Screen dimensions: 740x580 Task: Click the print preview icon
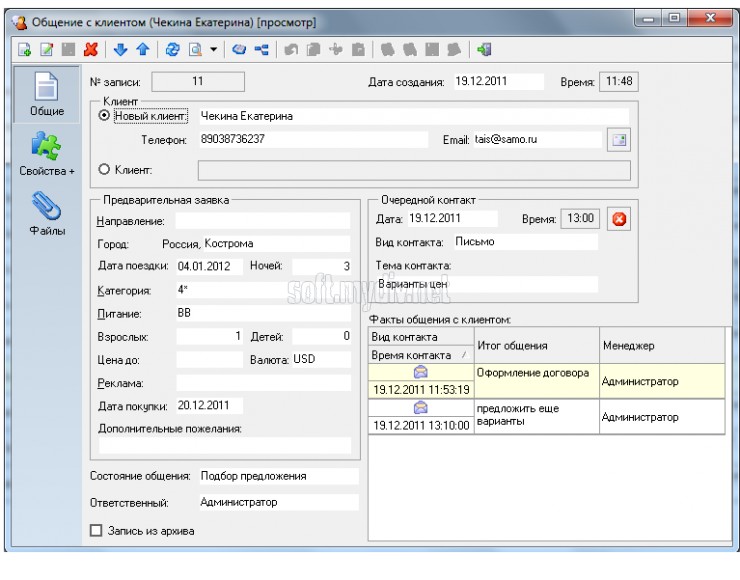(x=195, y=50)
